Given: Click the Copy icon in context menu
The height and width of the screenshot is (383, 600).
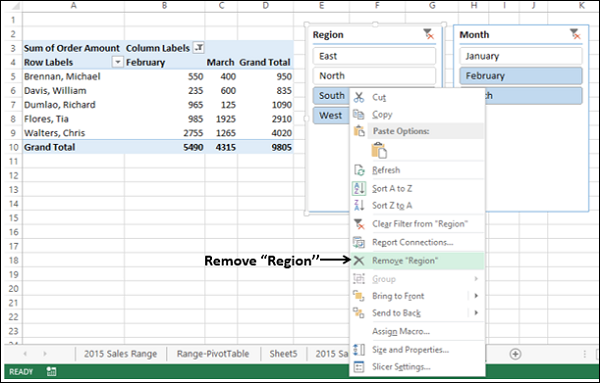Looking at the screenshot, I should pos(359,114).
